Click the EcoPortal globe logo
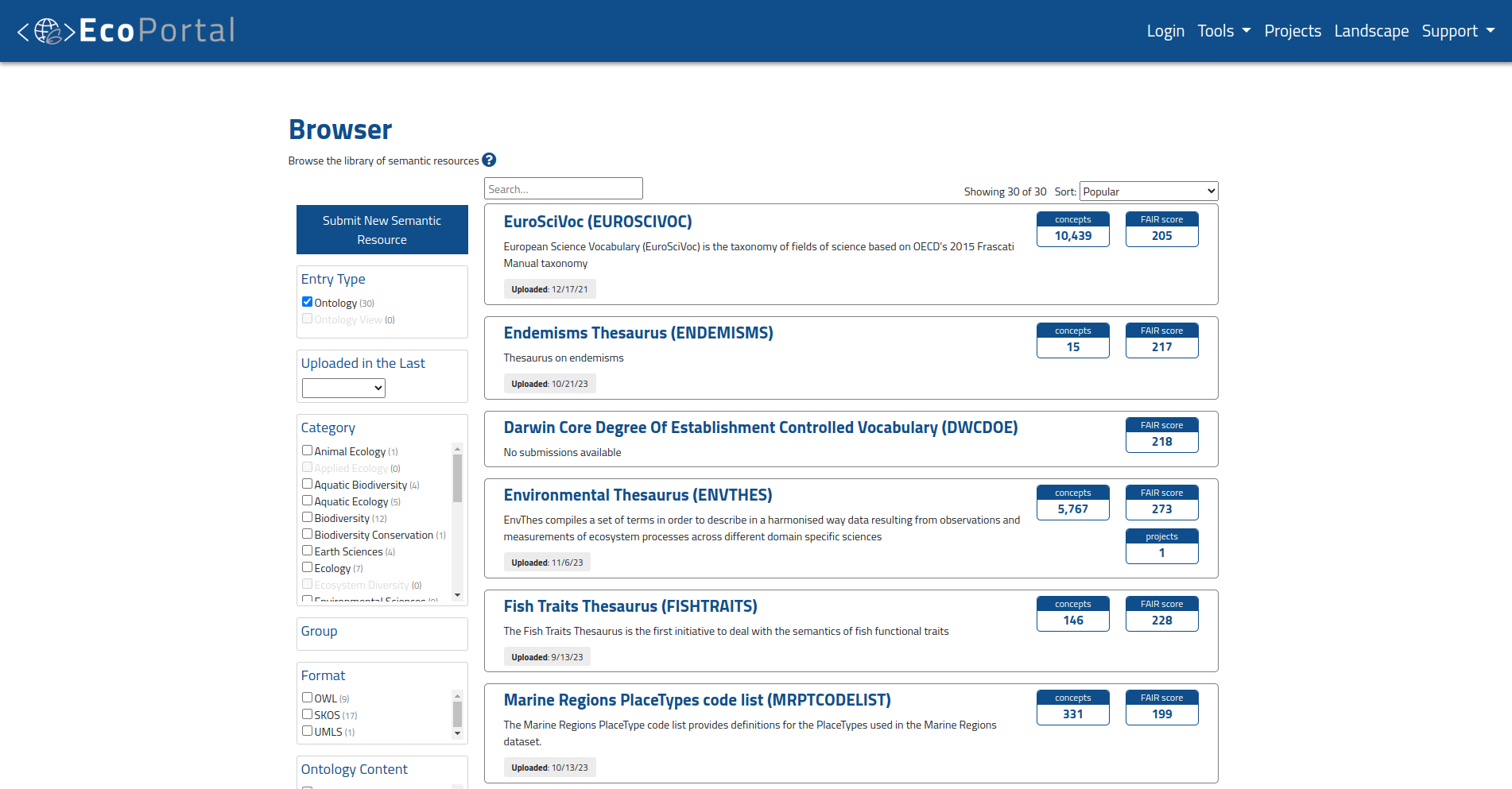This screenshot has height=789, width=1512. [x=49, y=30]
